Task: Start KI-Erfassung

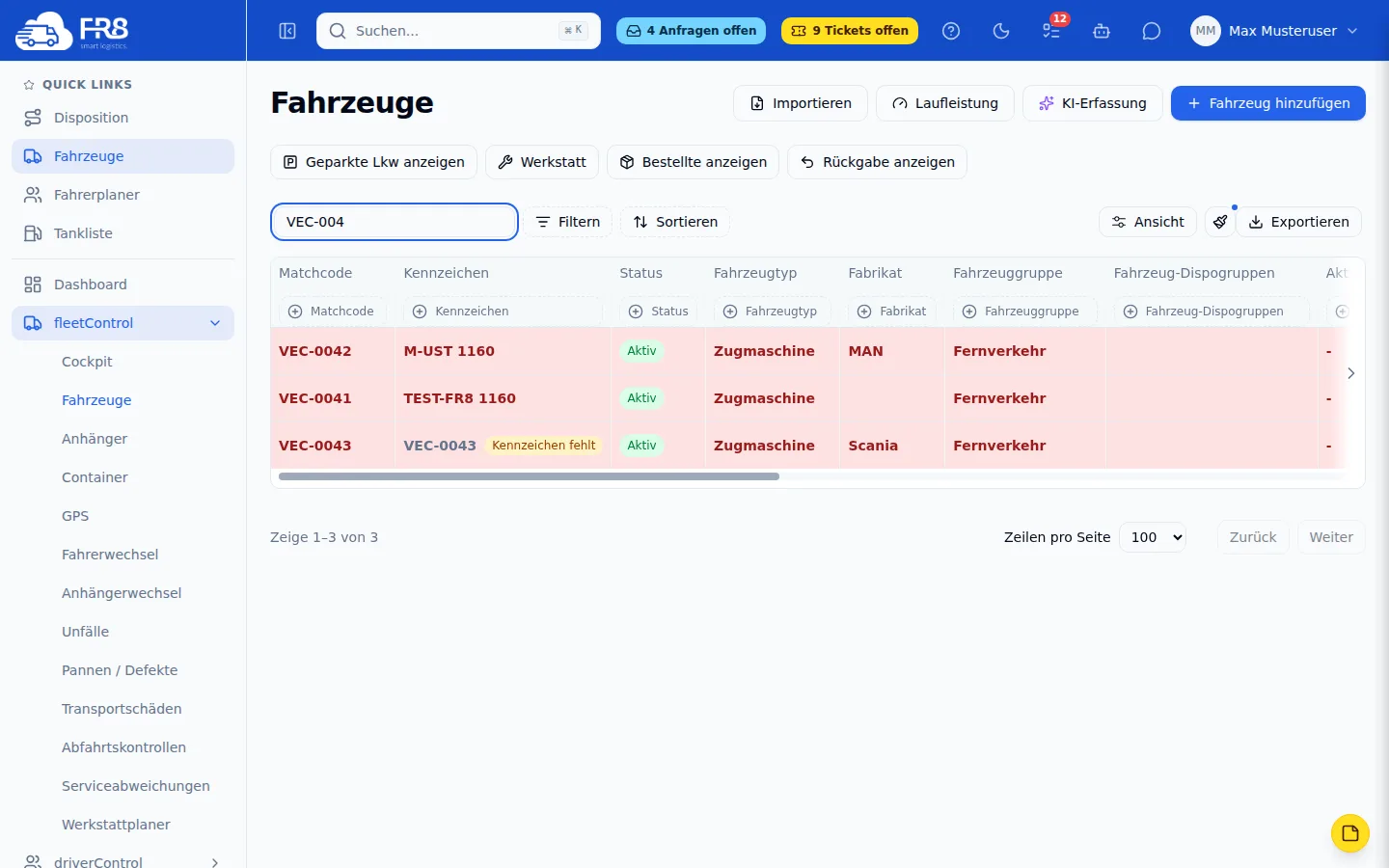Action: [1093, 103]
